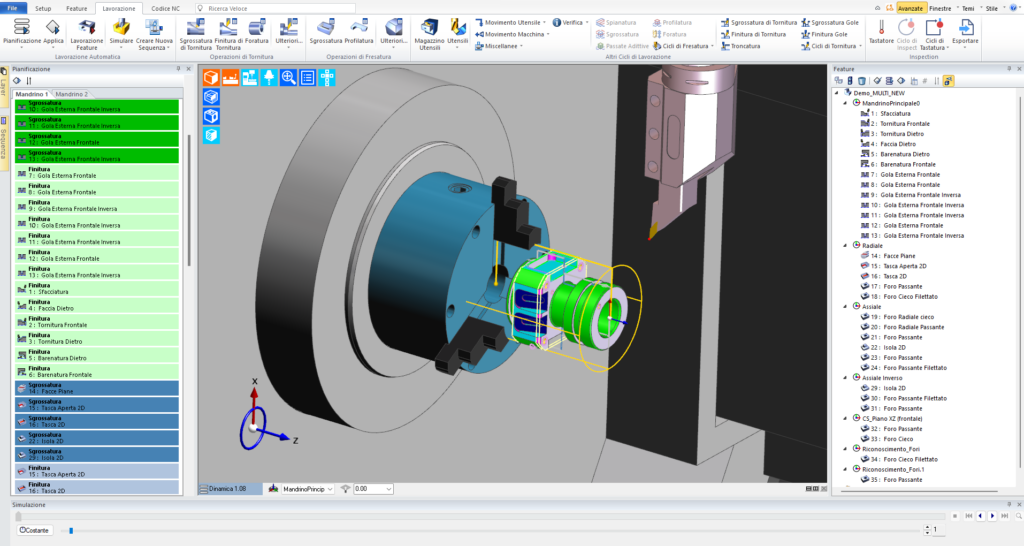The width and height of the screenshot is (1024, 546).
Task: Click the highlighted Feature toolbar icon
Action: [x=948, y=81]
